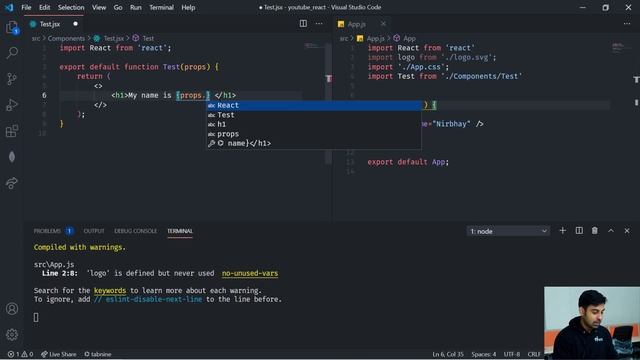Open more actions for right editor group

[627, 24]
